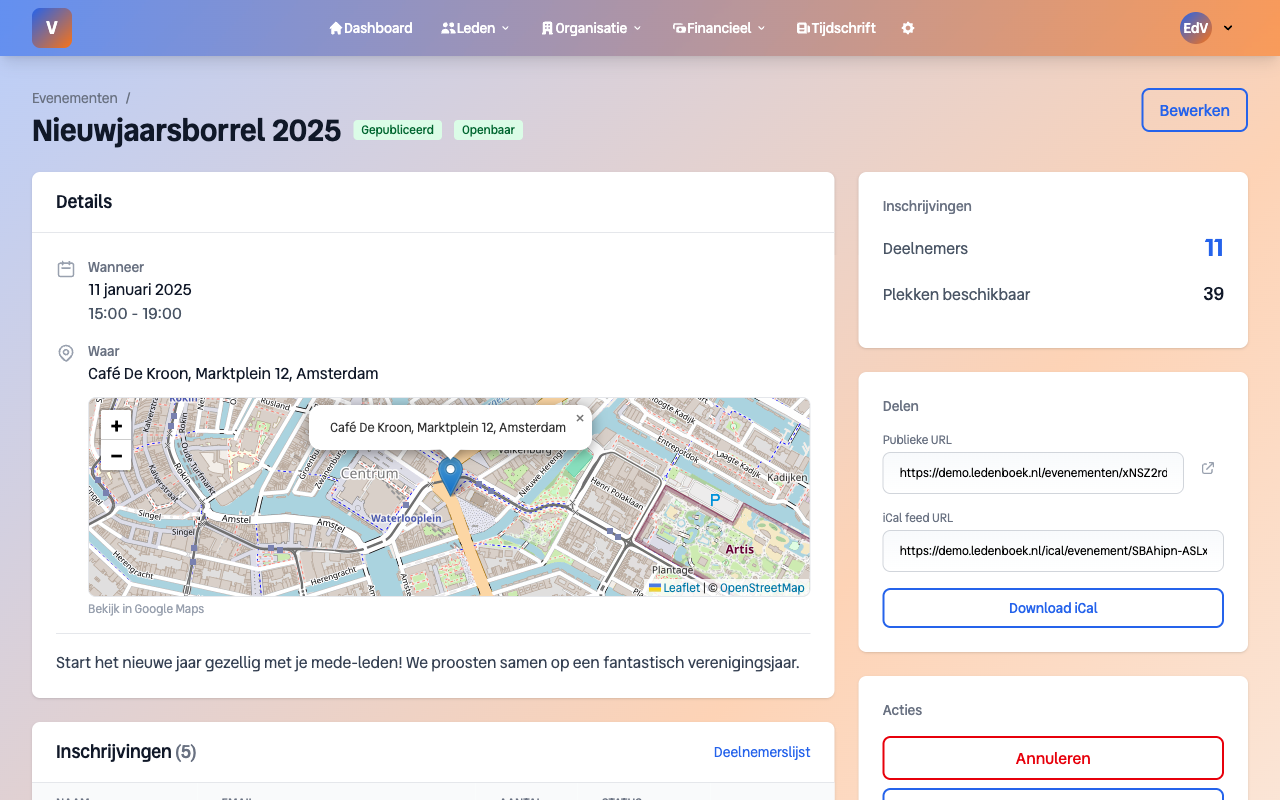Viewport: 1280px width, 800px height.
Task: Select the iCal feed URL field
Action: [1053, 551]
